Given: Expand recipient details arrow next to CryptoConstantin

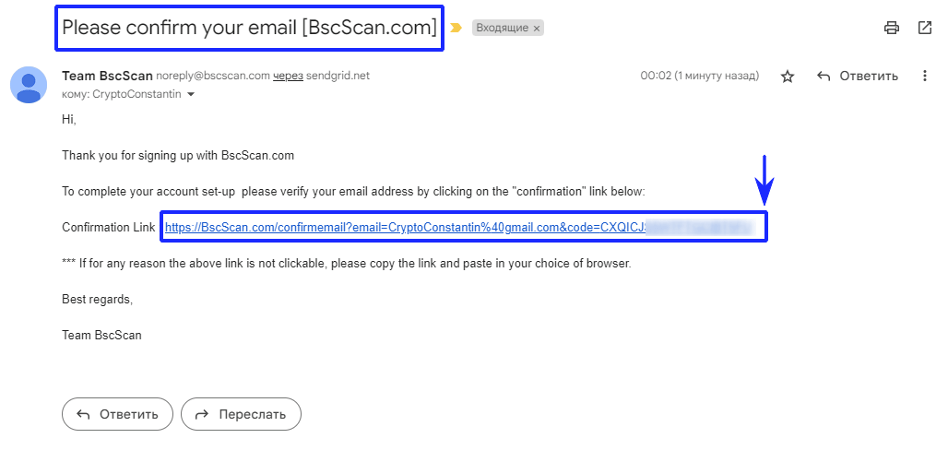Looking at the screenshot, I should click(x=191, y=95).
